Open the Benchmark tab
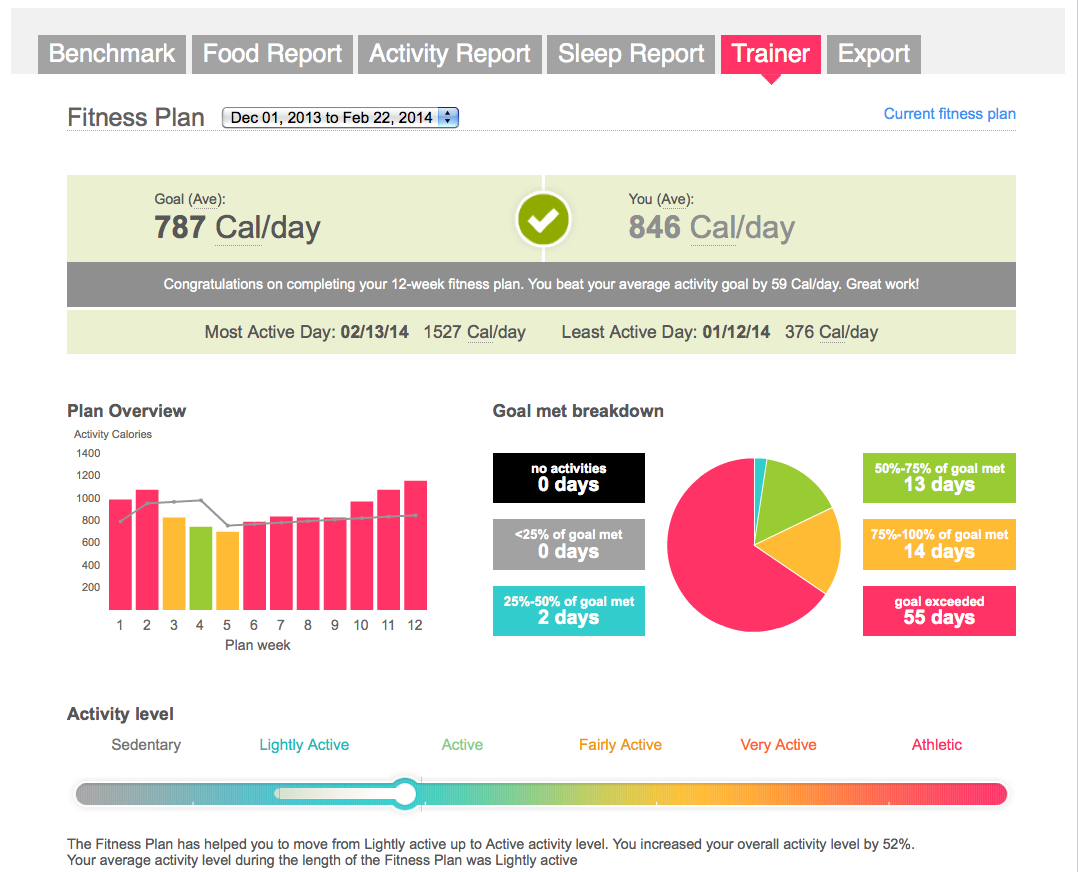 pos(111,54)
